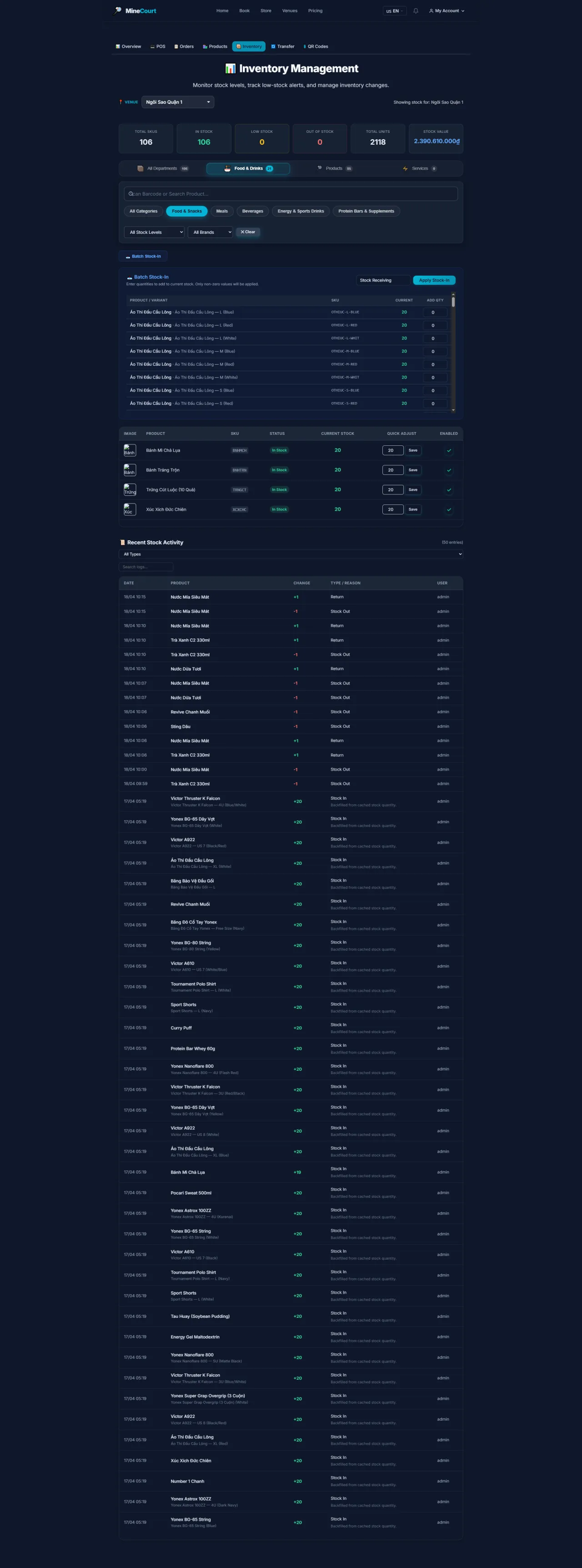This screenshot has height=1568, width=582.
Task: Open notifications via the bell icon
Action: click(416, 11)
